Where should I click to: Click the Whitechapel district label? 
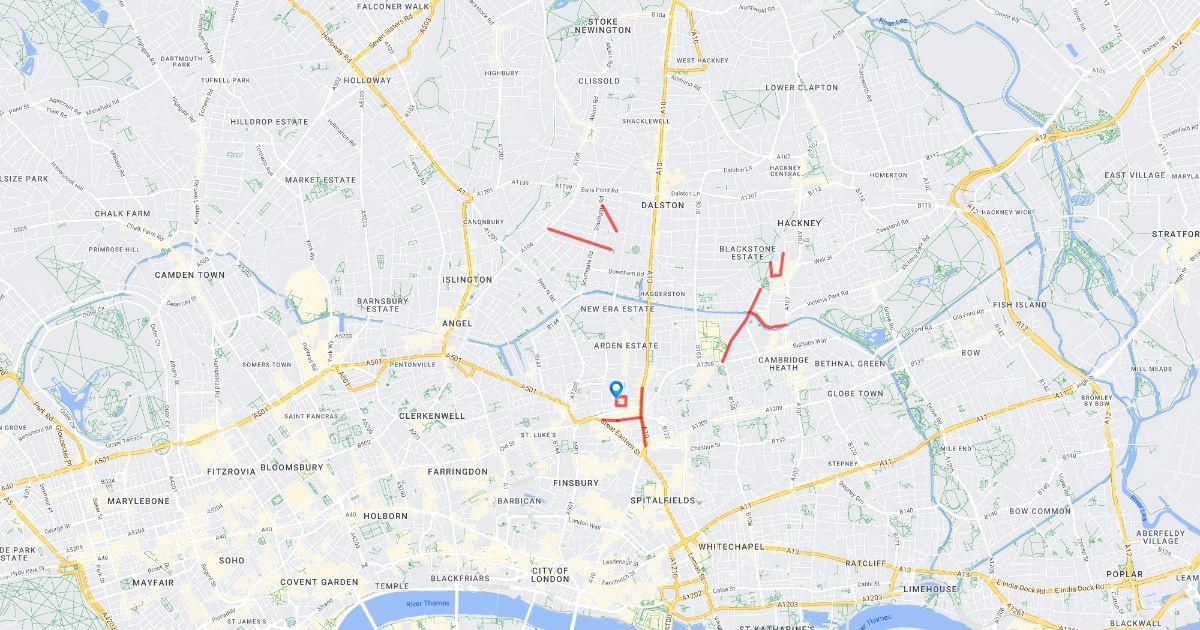click(x=731, y=546)
